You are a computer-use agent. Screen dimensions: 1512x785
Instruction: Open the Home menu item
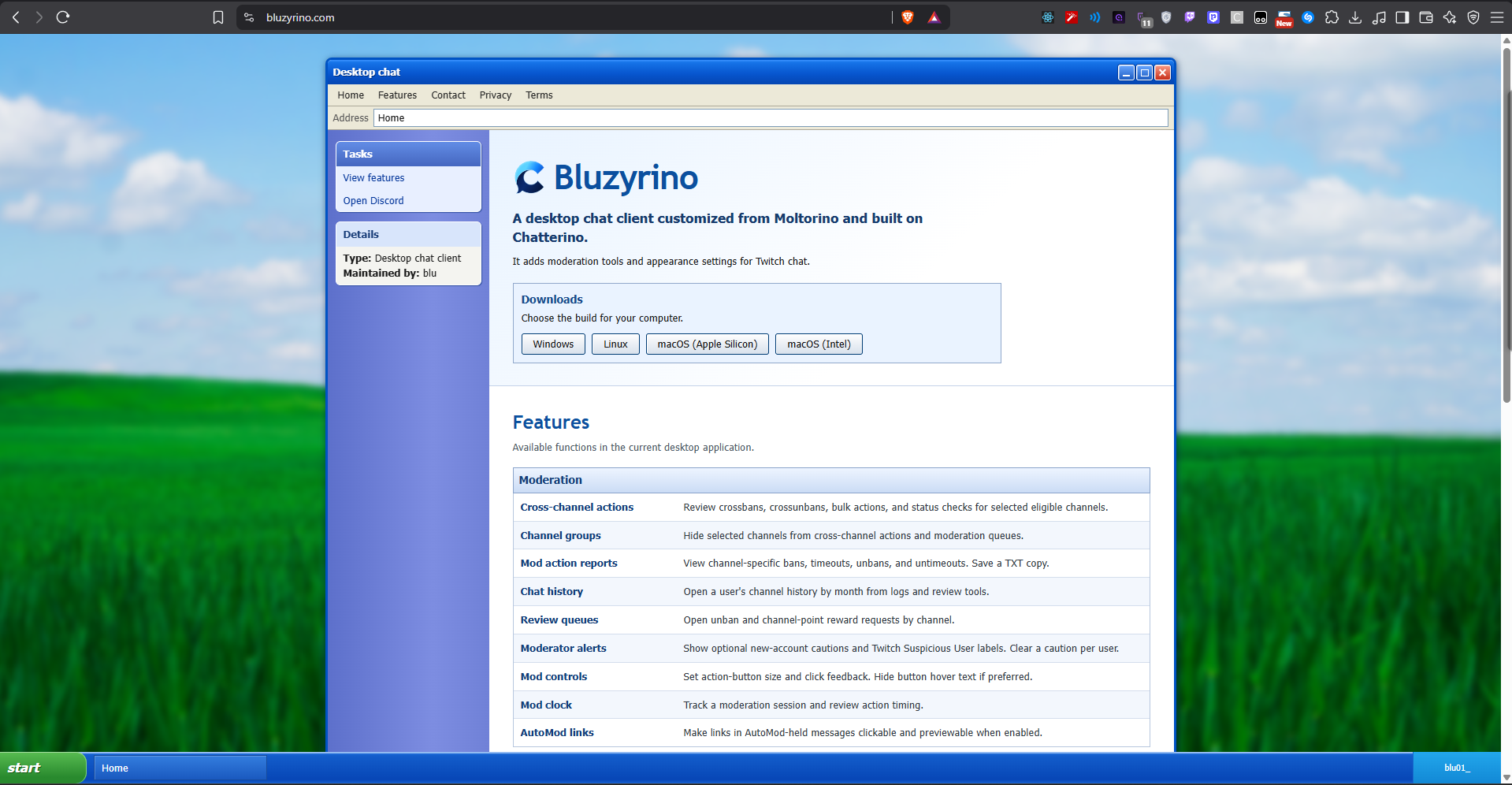click(351, 95)
